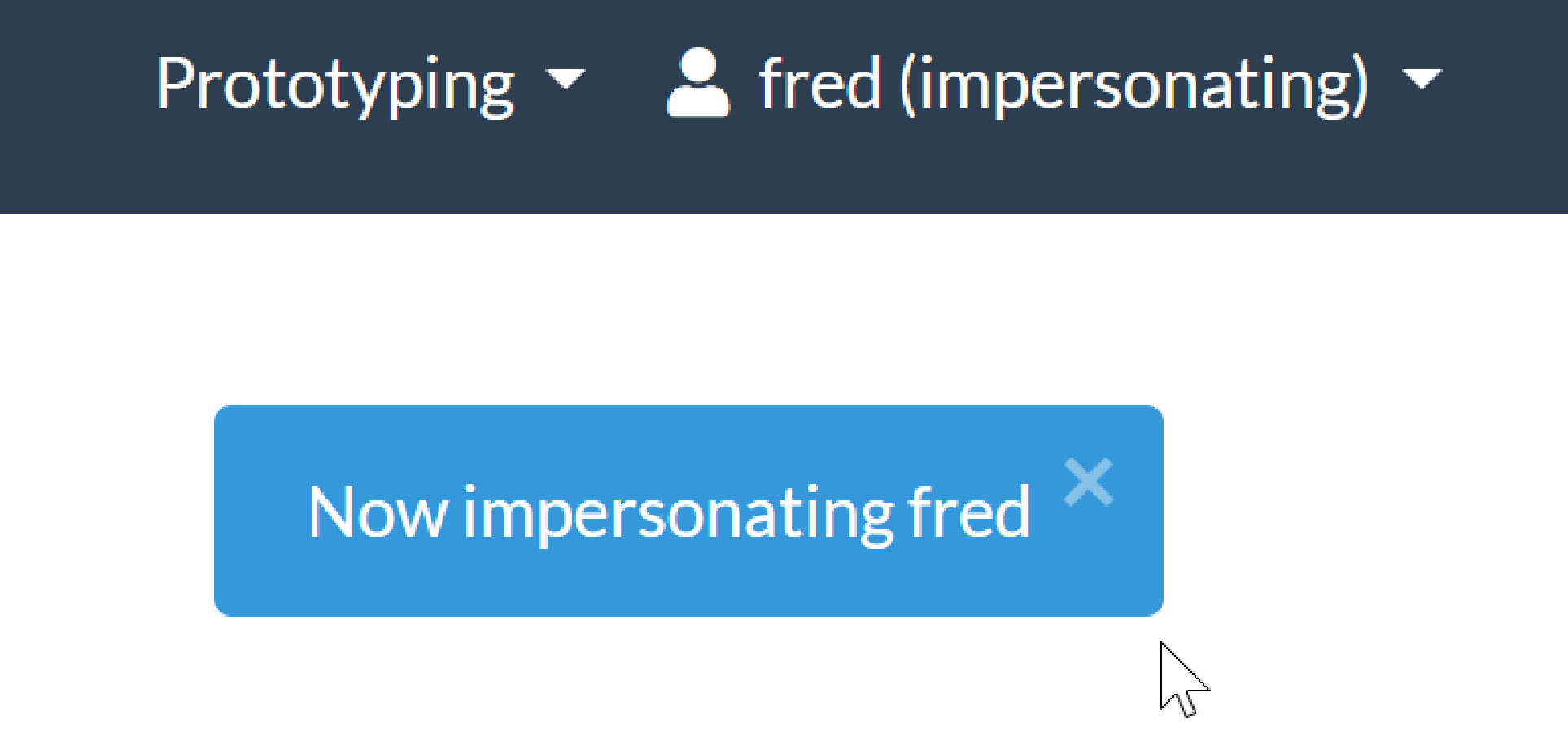Click the "Now impersonating fred" message text
This screenshot has height=732, width=1568.
(669, 512)
